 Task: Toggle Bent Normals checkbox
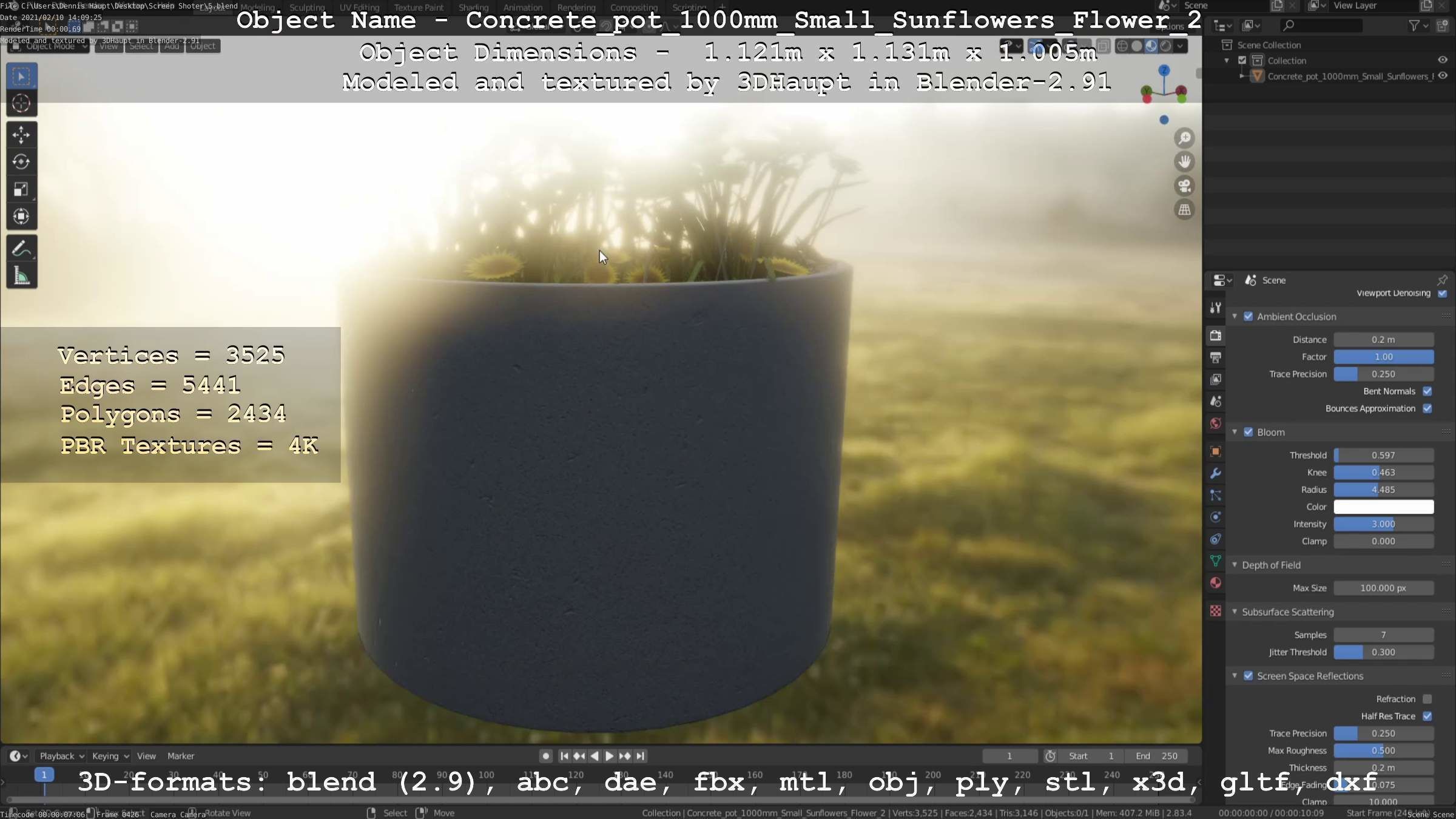[x=1427, y=391]
